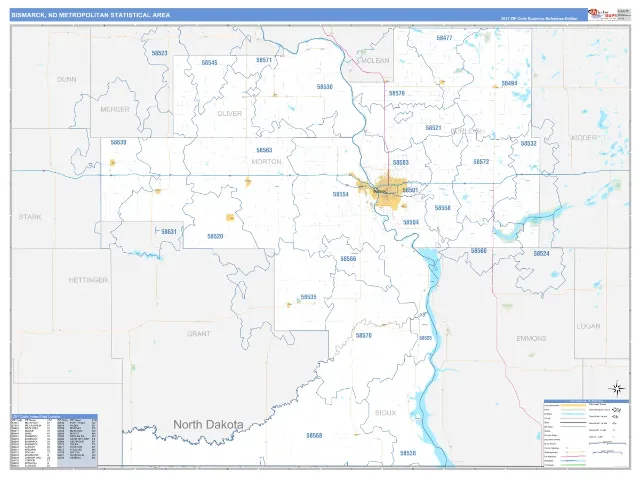Click ZIP code label 58535
Image resolution: width=640 pixels, height=480 pixels.
[x=308, y=297]
